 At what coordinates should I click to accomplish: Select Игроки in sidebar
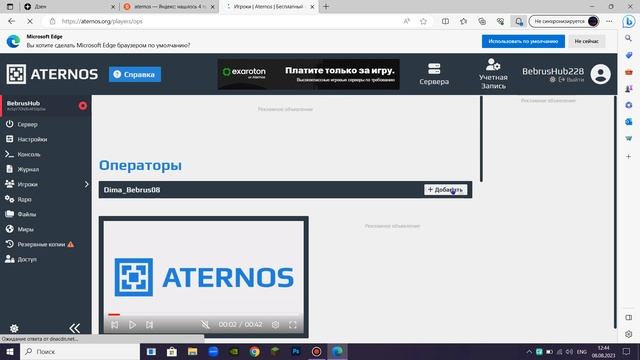click(27, 184)
